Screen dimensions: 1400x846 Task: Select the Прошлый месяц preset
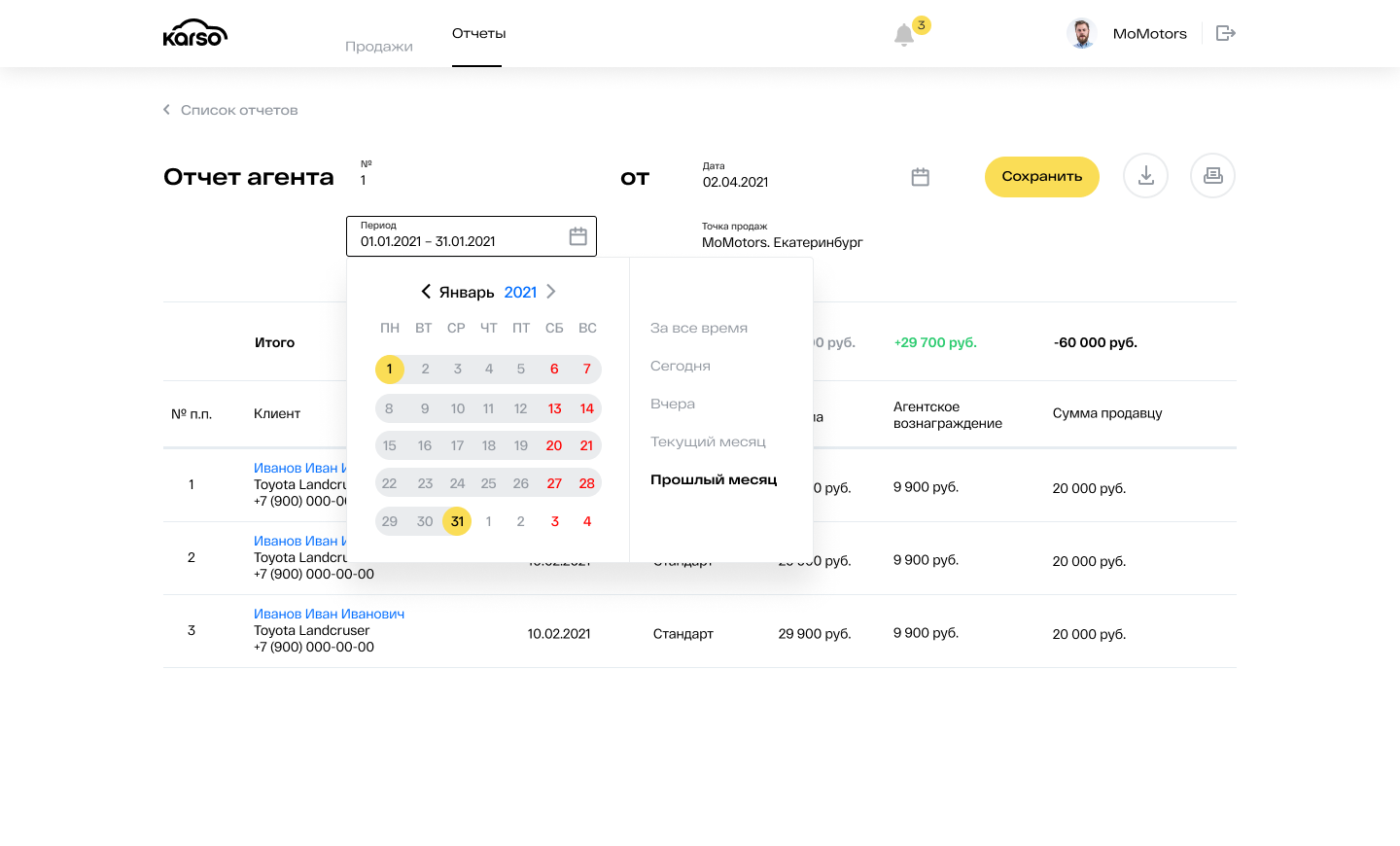tap(714, 479)
